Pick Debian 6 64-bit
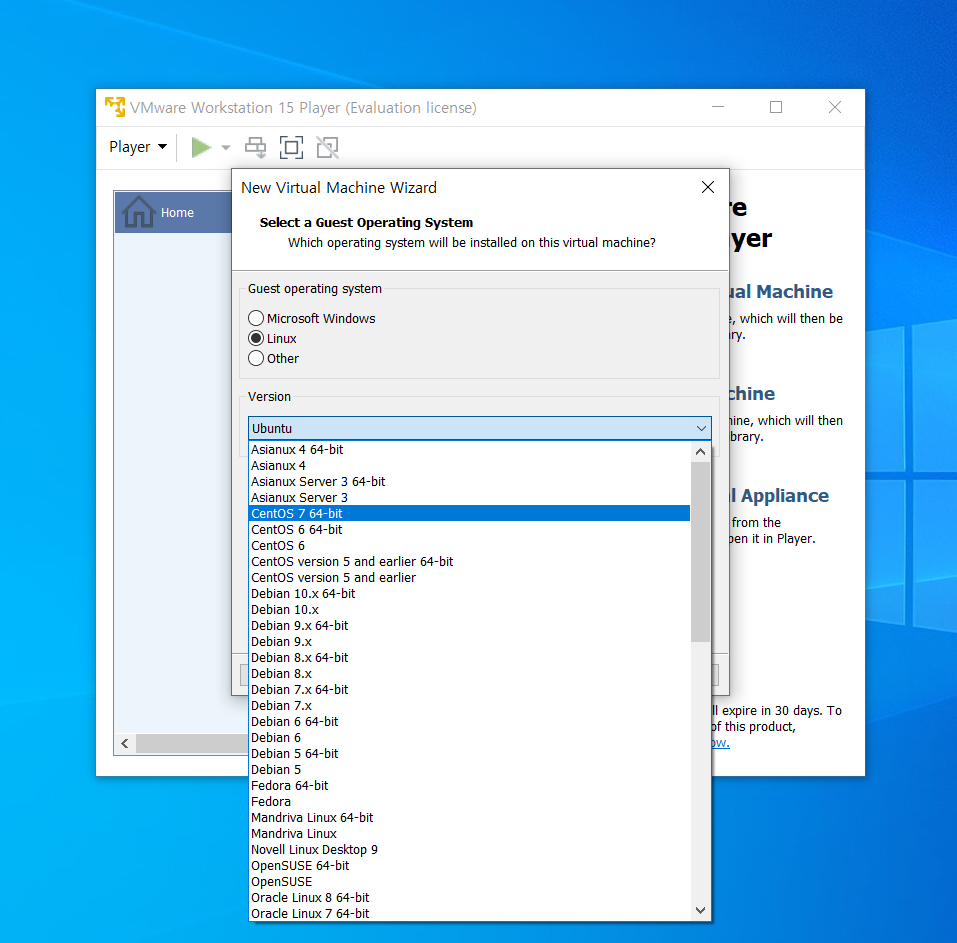 470,721
